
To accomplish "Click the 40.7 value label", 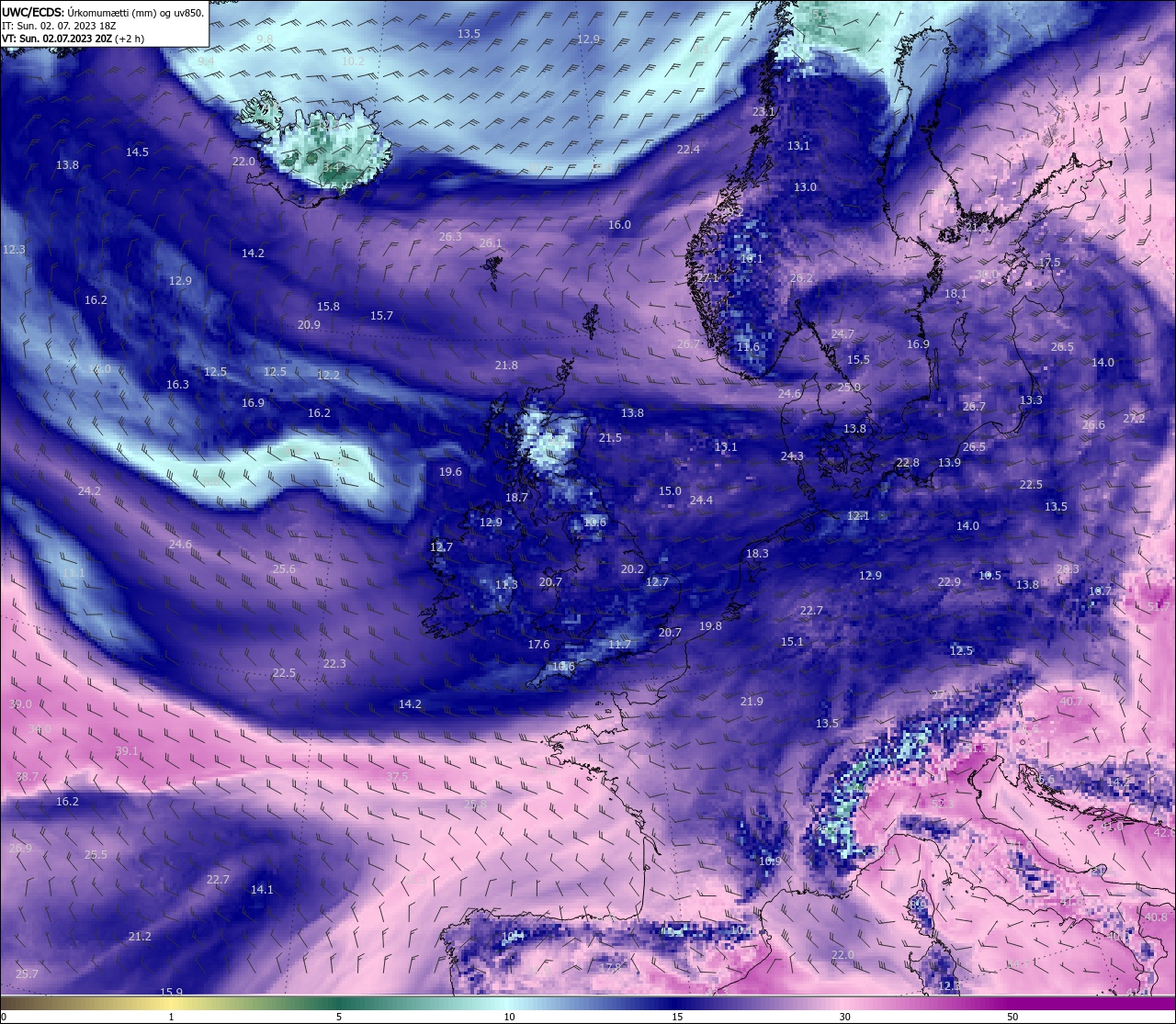I will tap(1071, 702).
